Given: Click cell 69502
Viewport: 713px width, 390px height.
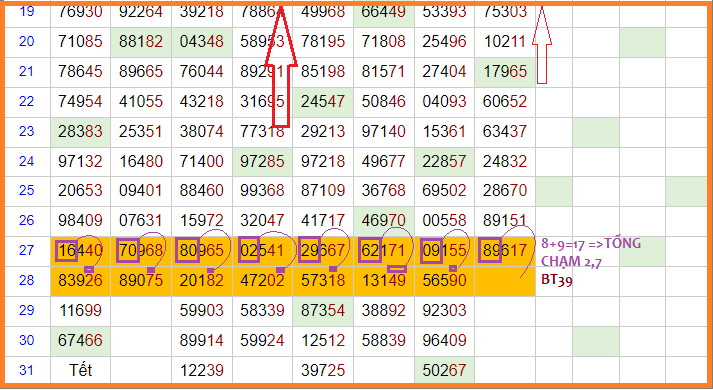Looking at the screenshot, I should [444, 191].
